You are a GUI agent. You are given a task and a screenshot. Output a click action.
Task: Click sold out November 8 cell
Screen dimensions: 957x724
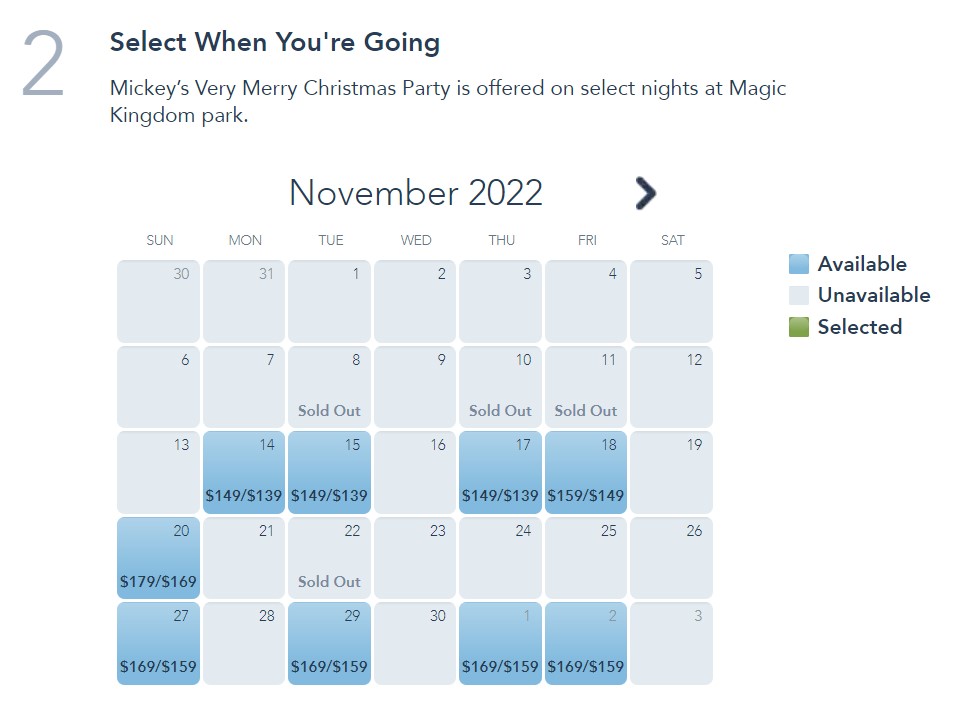pyautogui.click(x=329, y=387)
